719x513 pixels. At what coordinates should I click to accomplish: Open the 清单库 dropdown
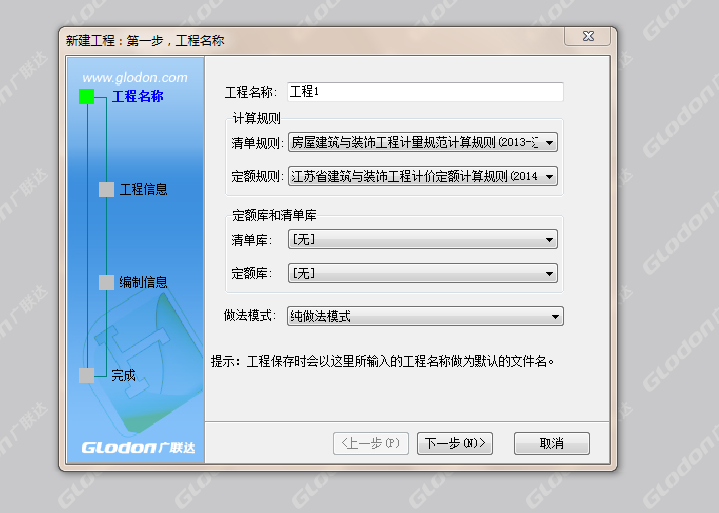coord(422,239)
